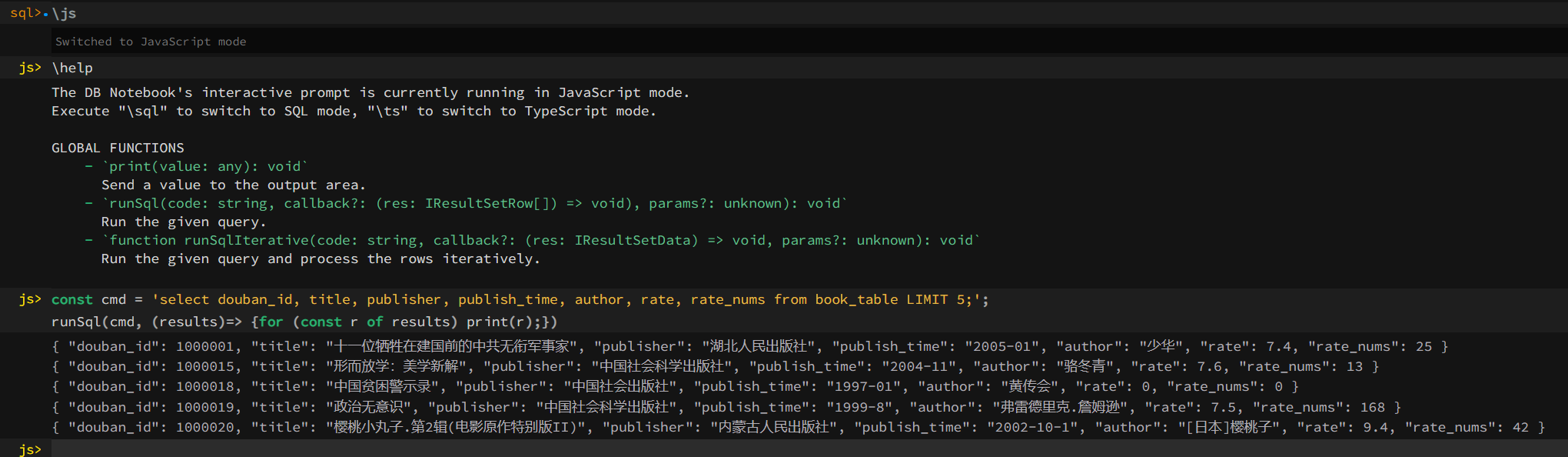Click result row with douban_id 1000020
This screenshot has width=1568, height=457.
point(799,427)
